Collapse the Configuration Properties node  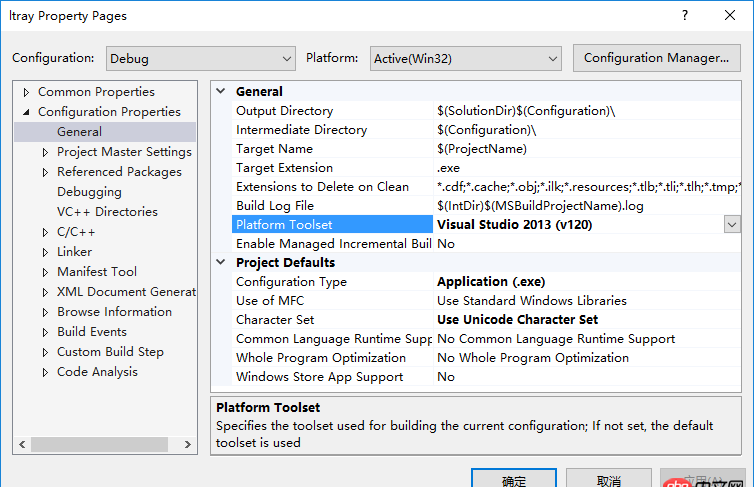26,112
